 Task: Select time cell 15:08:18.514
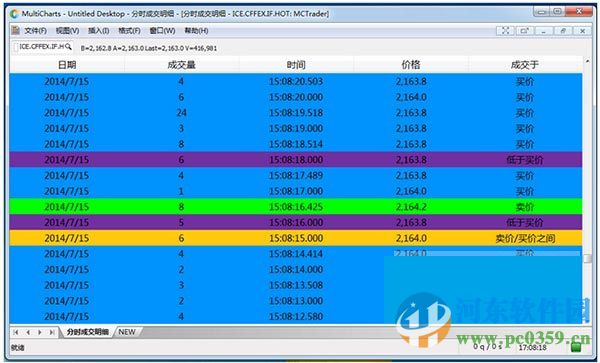(x=296, y=144)
